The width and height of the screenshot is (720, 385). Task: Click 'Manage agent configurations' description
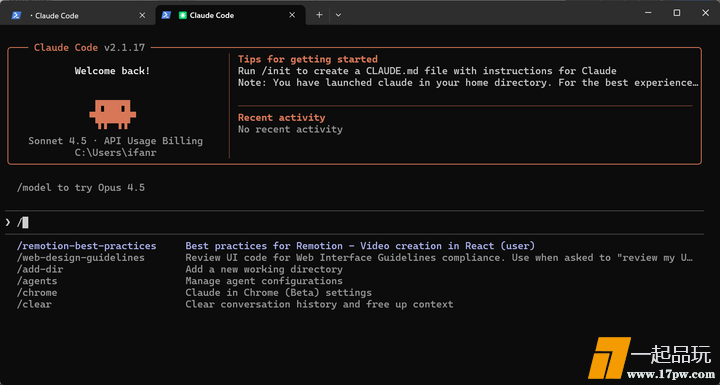click(264, 281)
